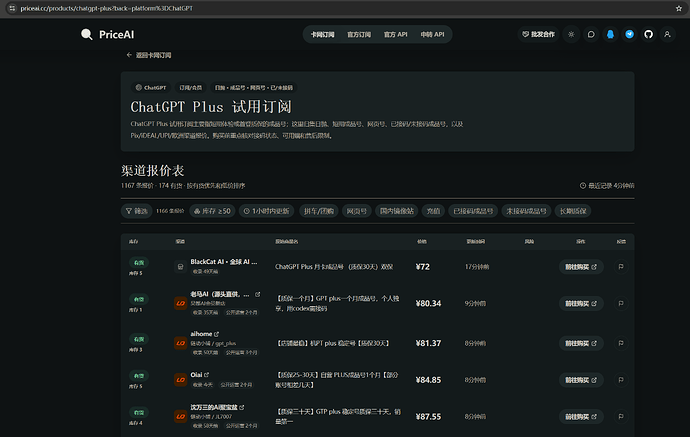Viewport: 690px width, 437px height.
Task: Toggle the 国内镜像站 filter chip
Action: point(397,211)
